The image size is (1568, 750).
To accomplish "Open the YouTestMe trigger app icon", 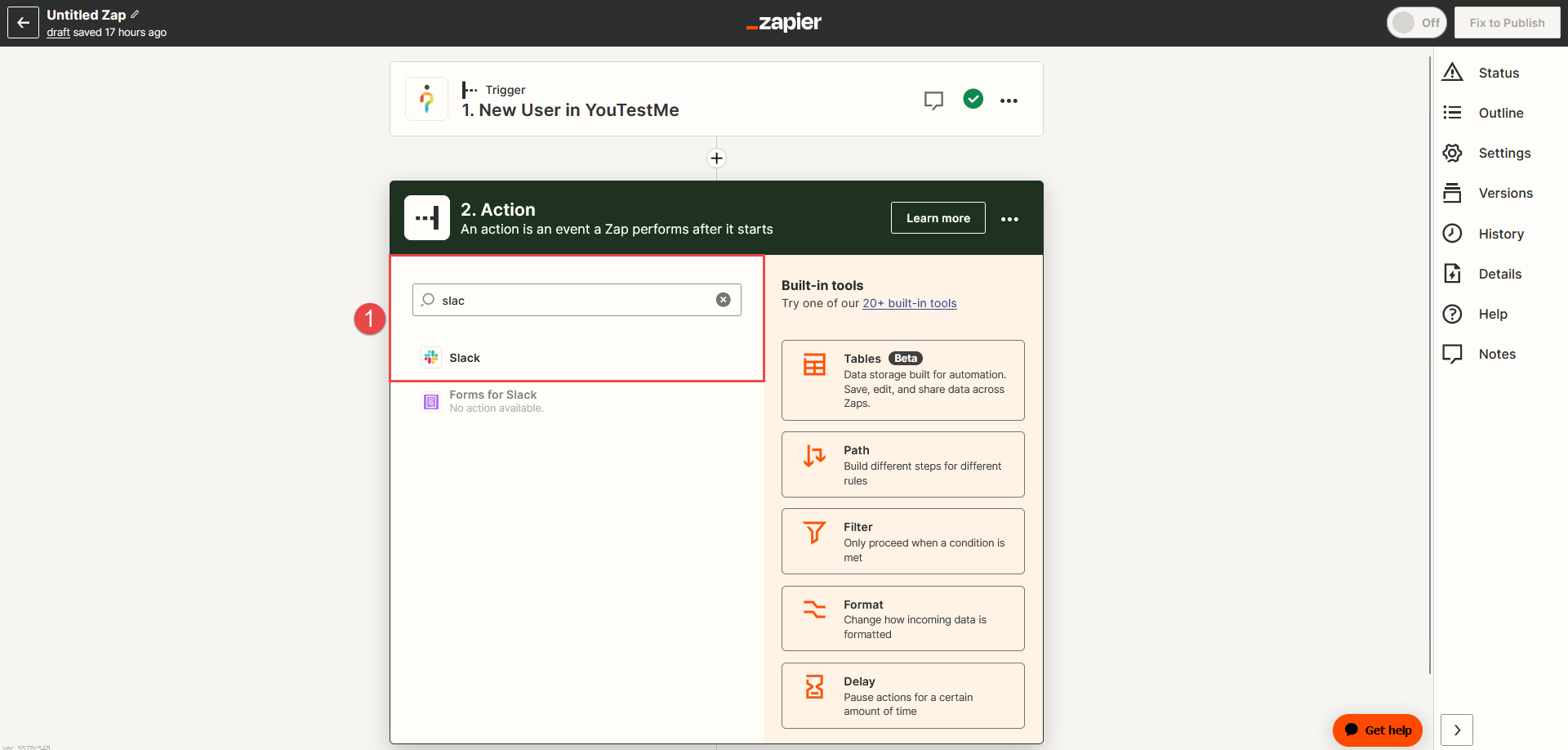I will click(426, 99).
